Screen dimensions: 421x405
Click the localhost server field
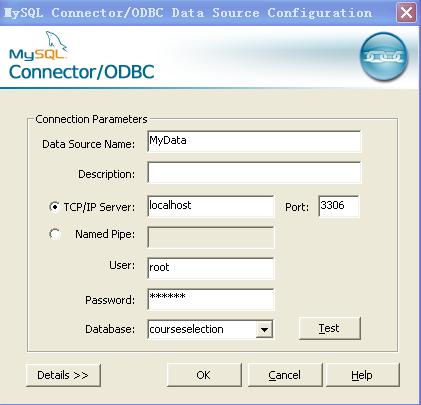coord(211,206)
